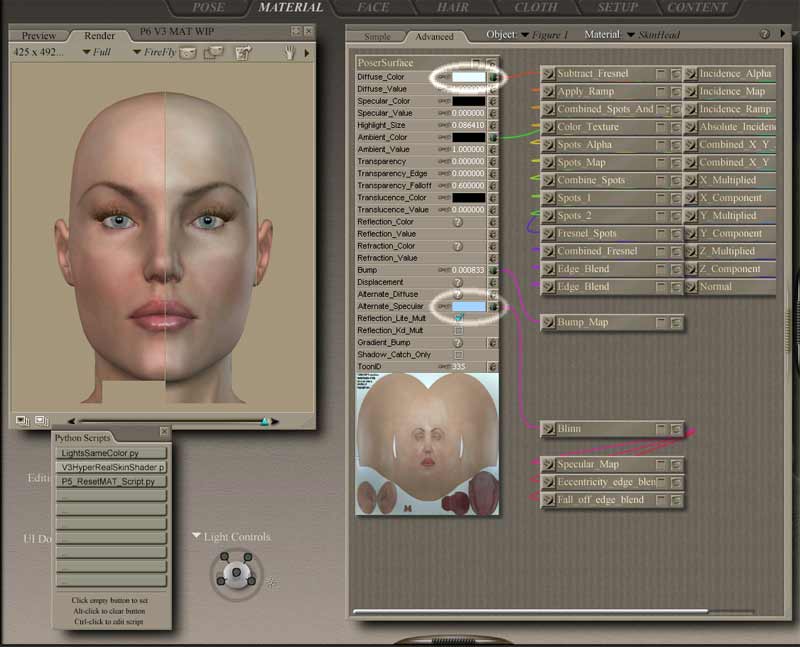Open the FireFly renderer dropdown

coord(160,52)
